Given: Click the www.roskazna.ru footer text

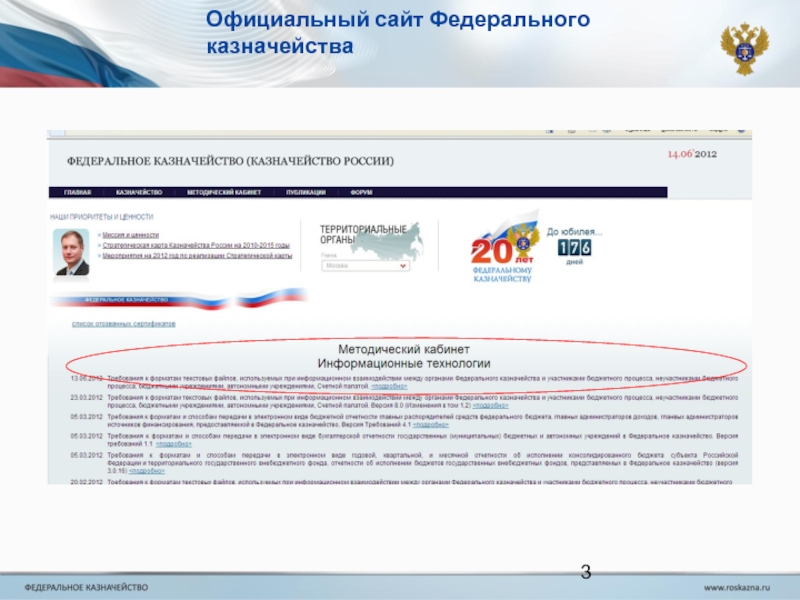Looking at the screenshot, I should coord(737,588).
